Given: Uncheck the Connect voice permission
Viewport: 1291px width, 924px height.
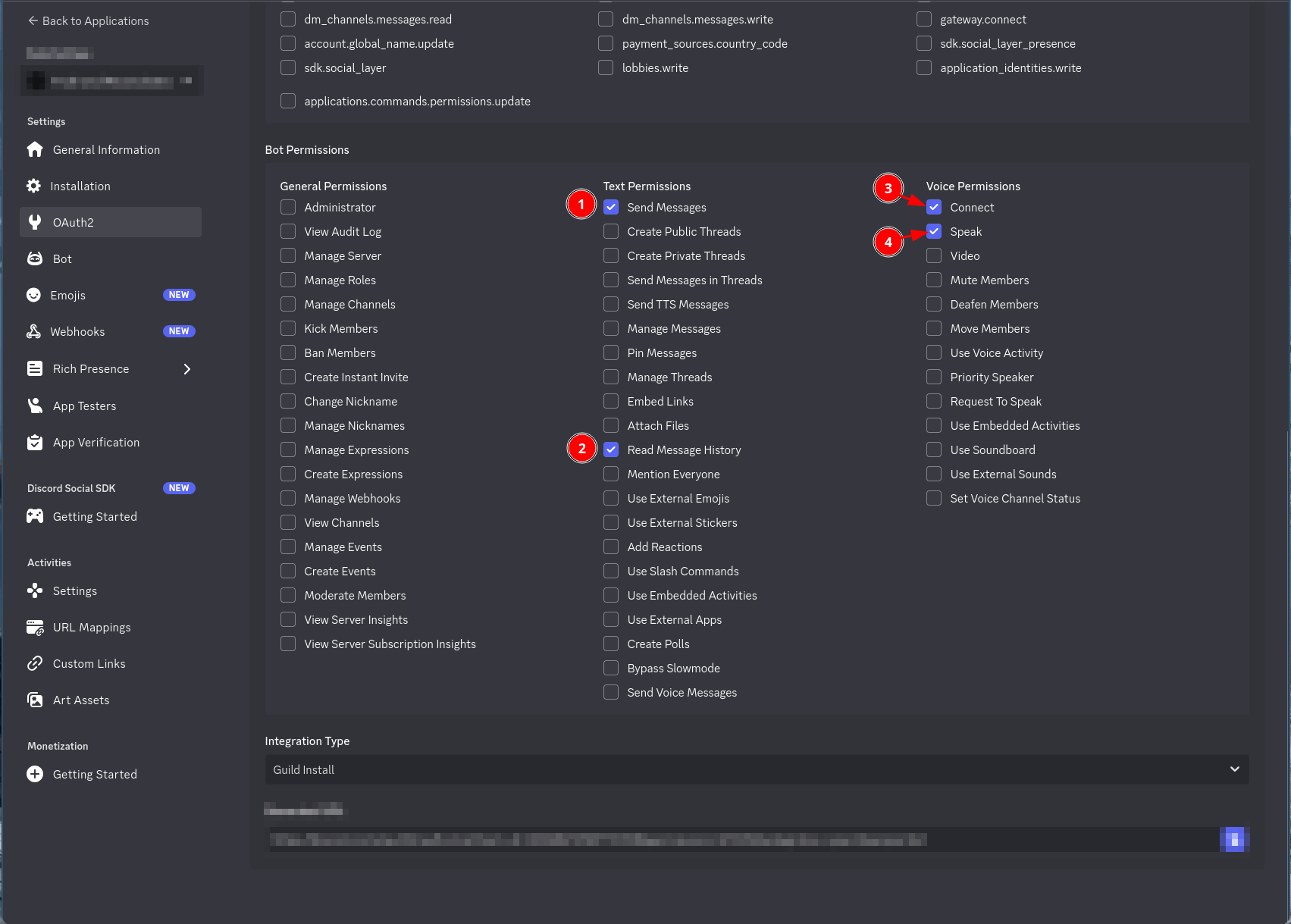Looking at the screenshot, I should [x=934, y=207].
